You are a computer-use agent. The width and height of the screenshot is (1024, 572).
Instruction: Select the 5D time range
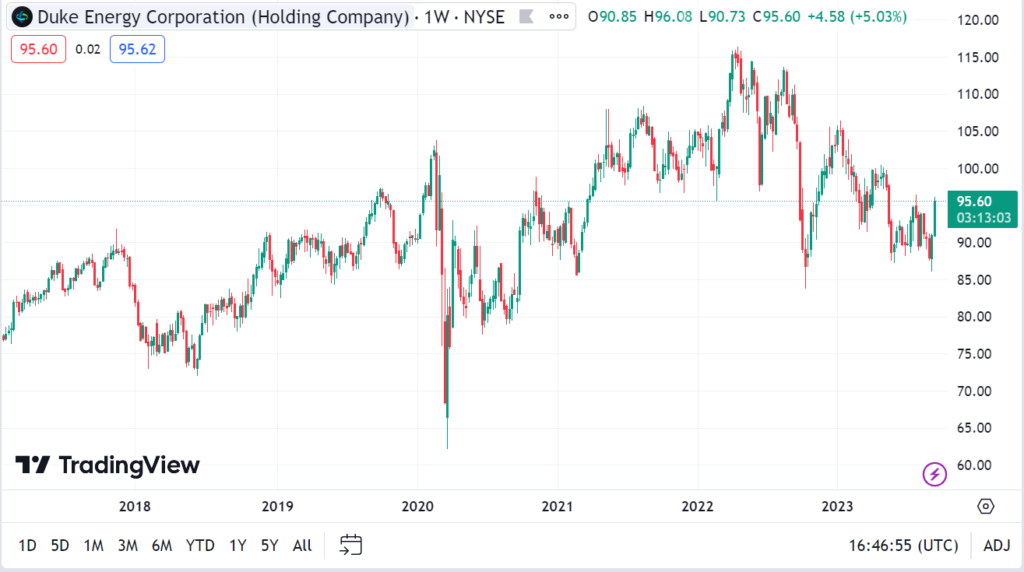pyautogui.click(x=60, y=545)
